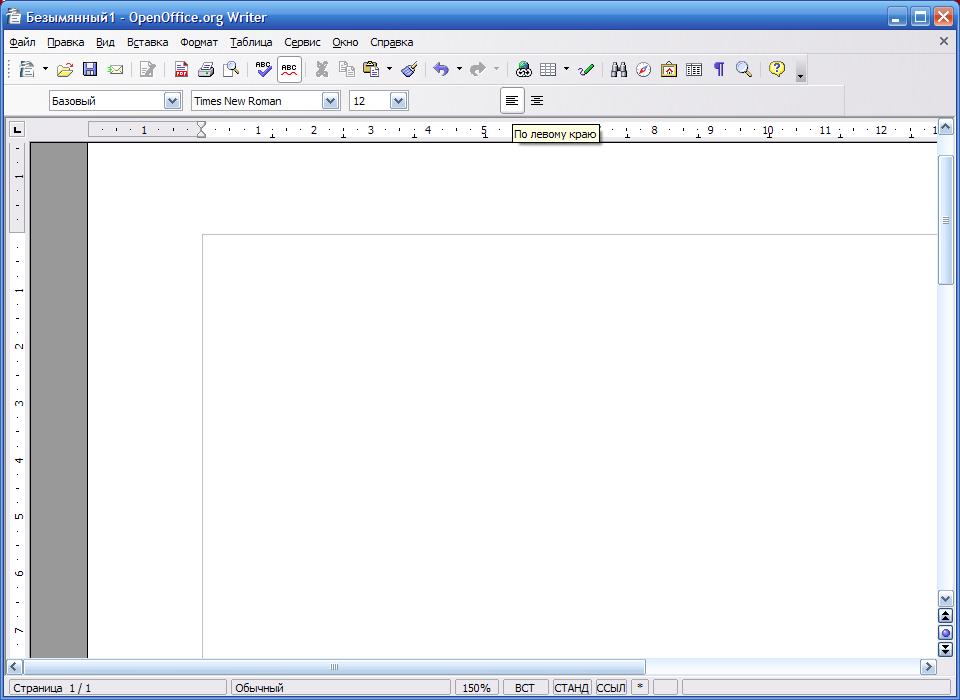Open the Файл menu
The height and width of the screenshot is (700, 960).
(23, 42)
